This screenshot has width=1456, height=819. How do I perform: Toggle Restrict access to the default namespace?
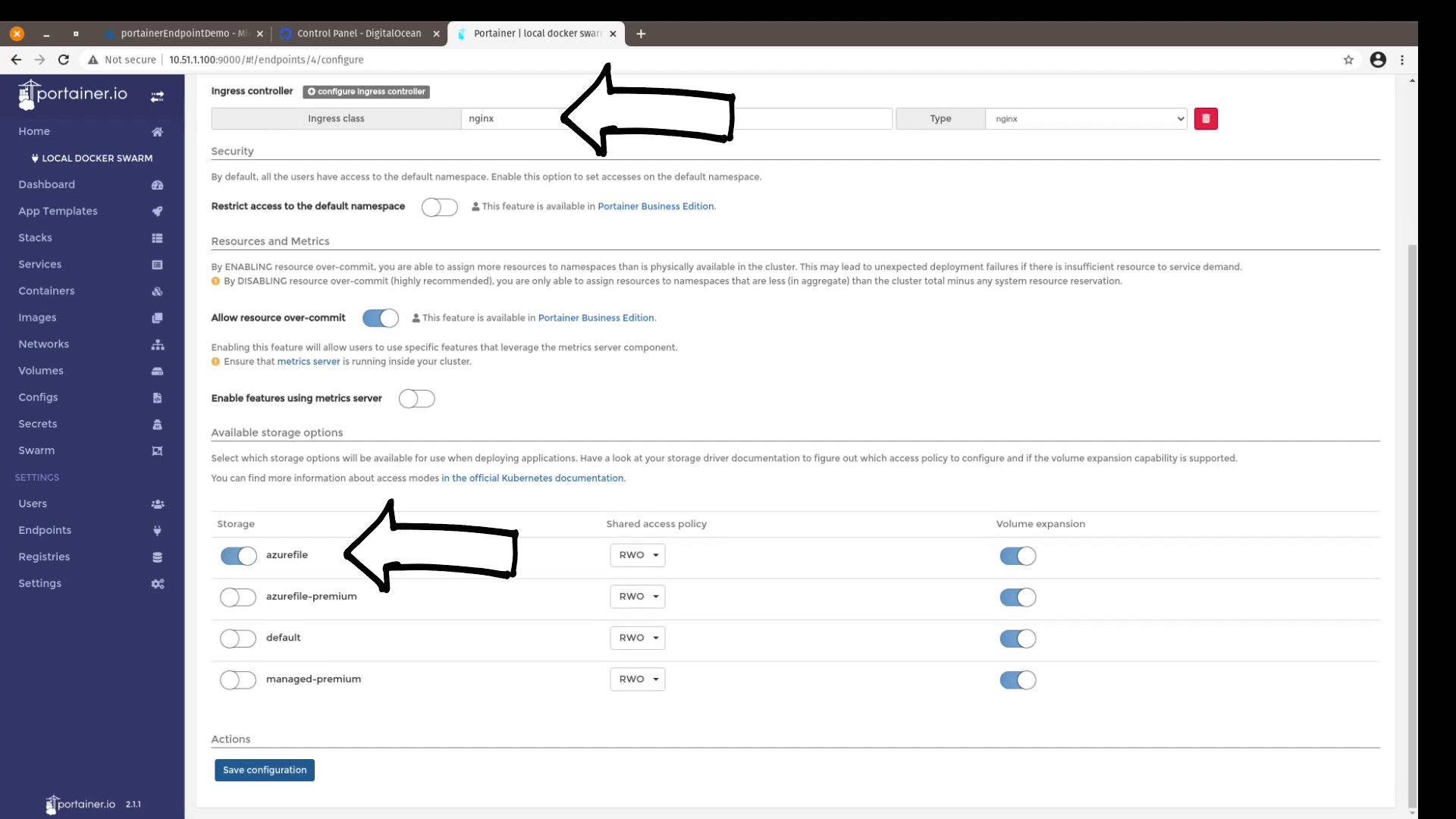440,207
